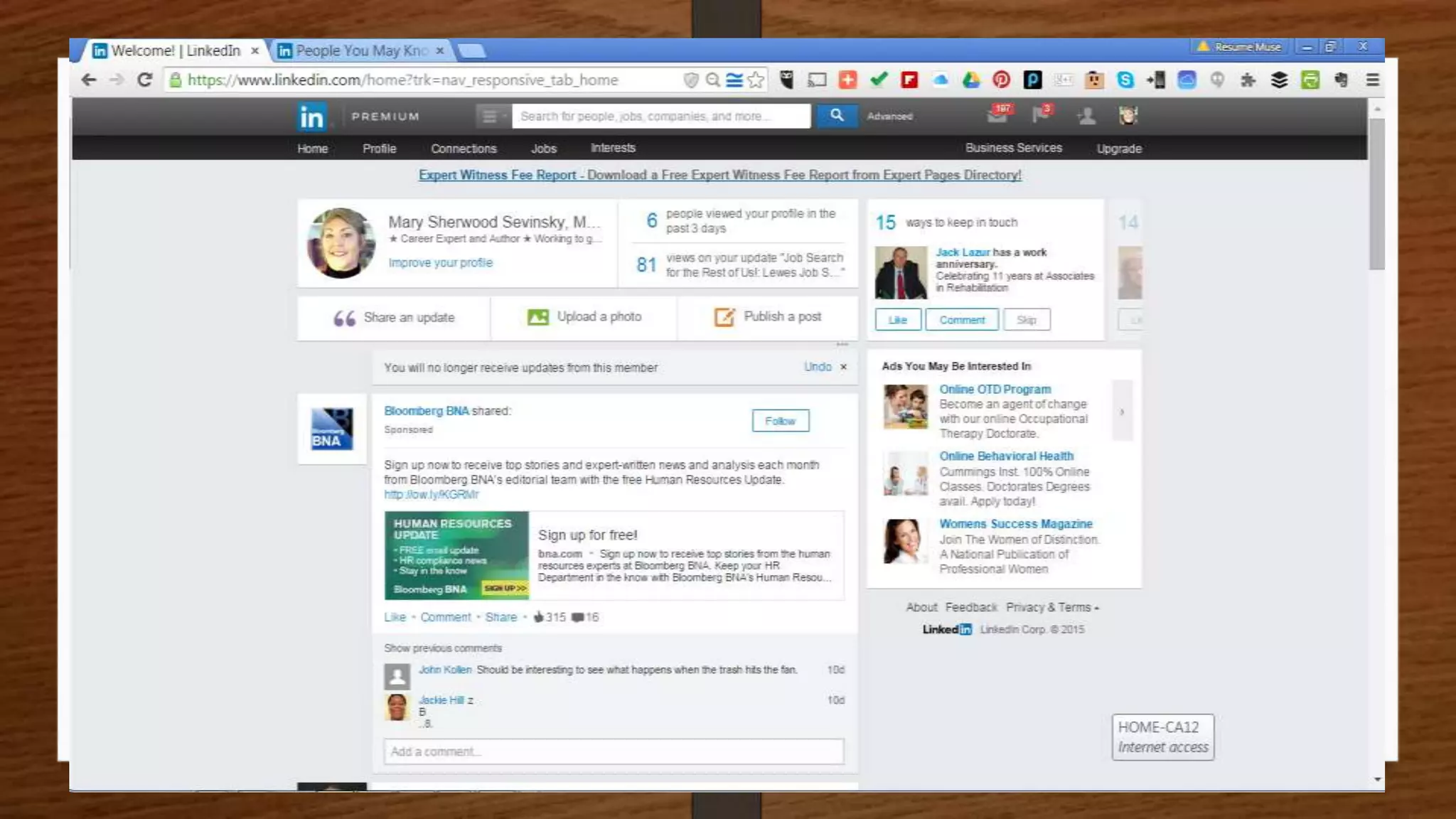Bookmark this page with star icon
This screenshot has width=1456, height=819.
coord(756,80)
